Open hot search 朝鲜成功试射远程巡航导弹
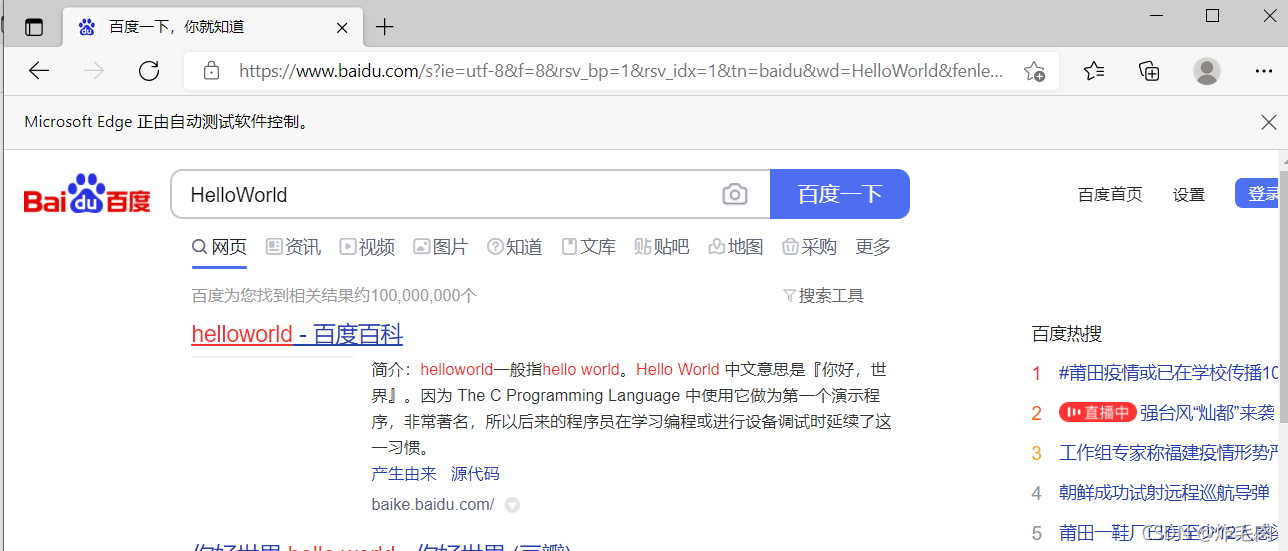Screen dimensions: 1288x551 pyautogui.click(x=1164, y=493)
